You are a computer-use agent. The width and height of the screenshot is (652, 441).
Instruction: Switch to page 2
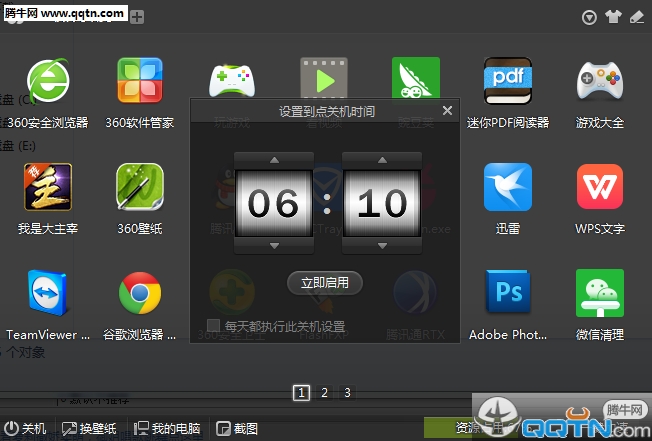click(x=324, y=392)
